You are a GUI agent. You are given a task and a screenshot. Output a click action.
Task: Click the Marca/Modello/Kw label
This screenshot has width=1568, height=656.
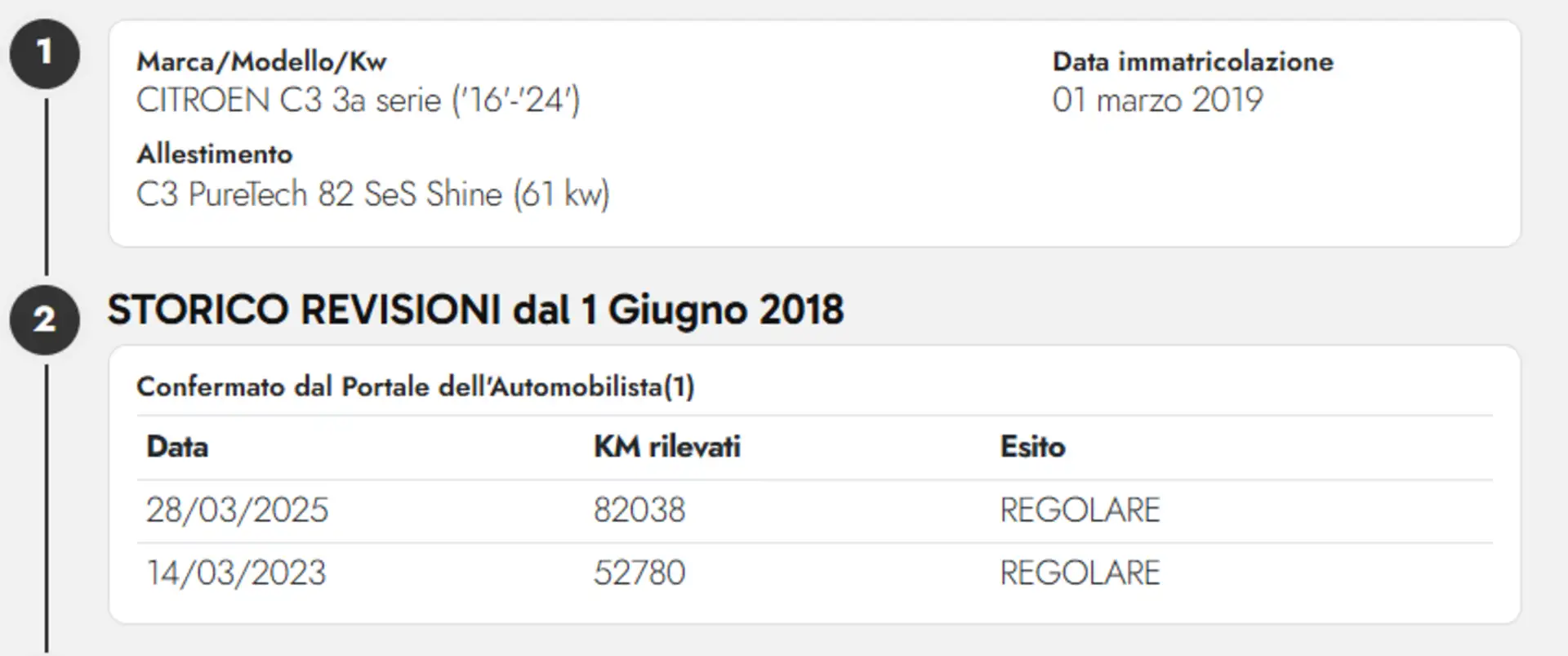(261, 61)
